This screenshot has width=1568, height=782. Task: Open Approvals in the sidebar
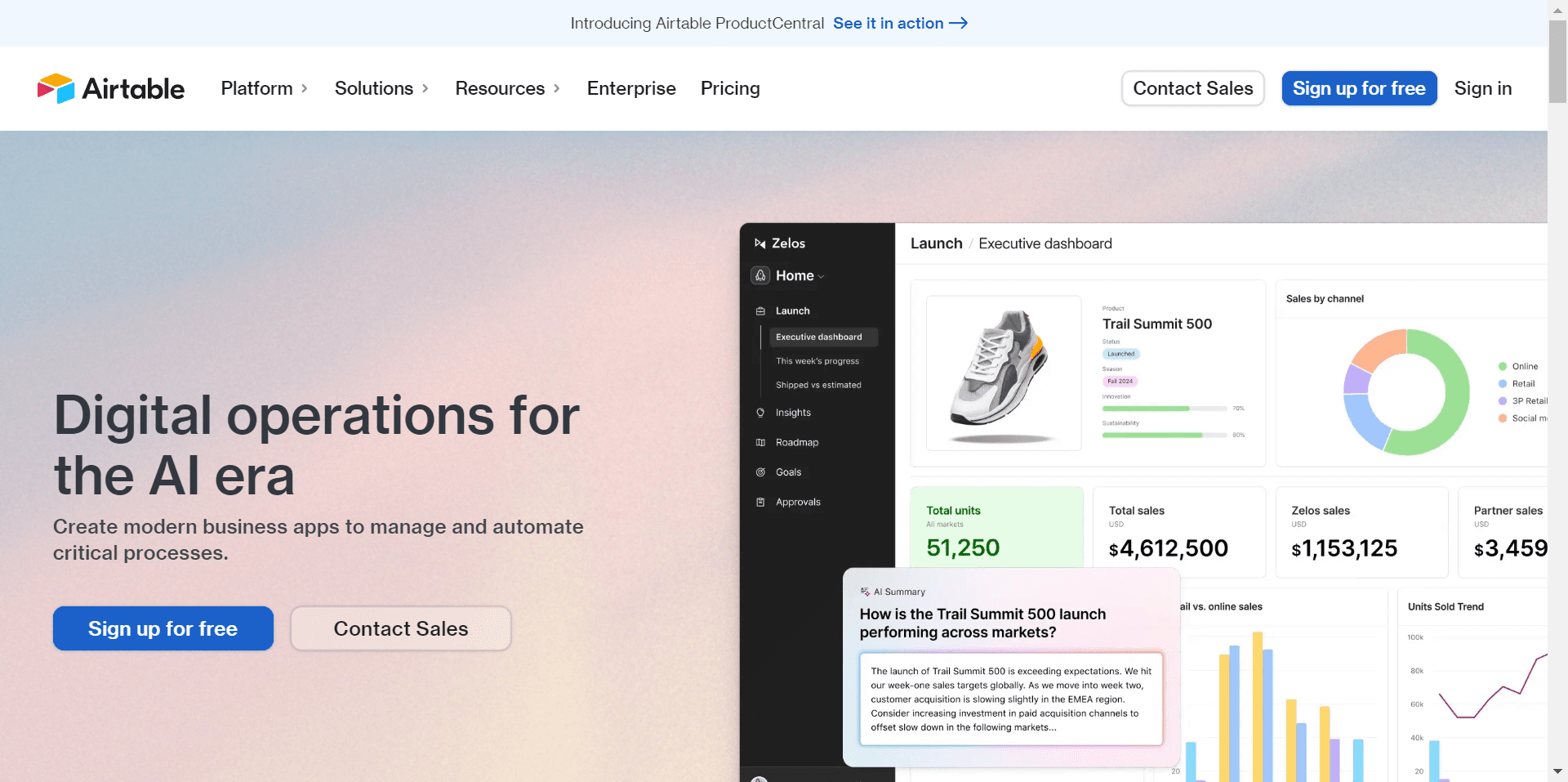(x=799, y=502)
